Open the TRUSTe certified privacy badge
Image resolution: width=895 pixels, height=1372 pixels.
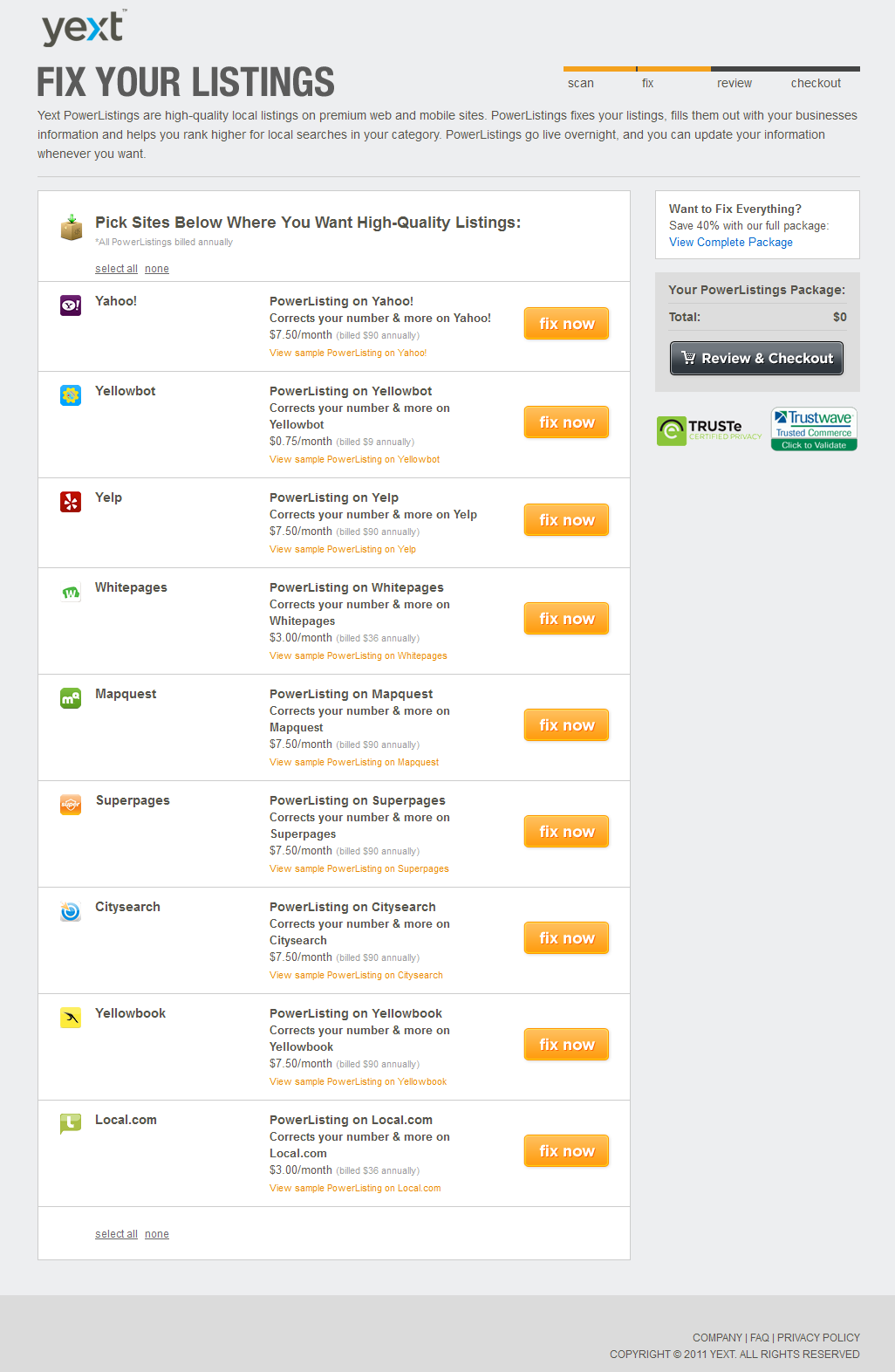709,430
